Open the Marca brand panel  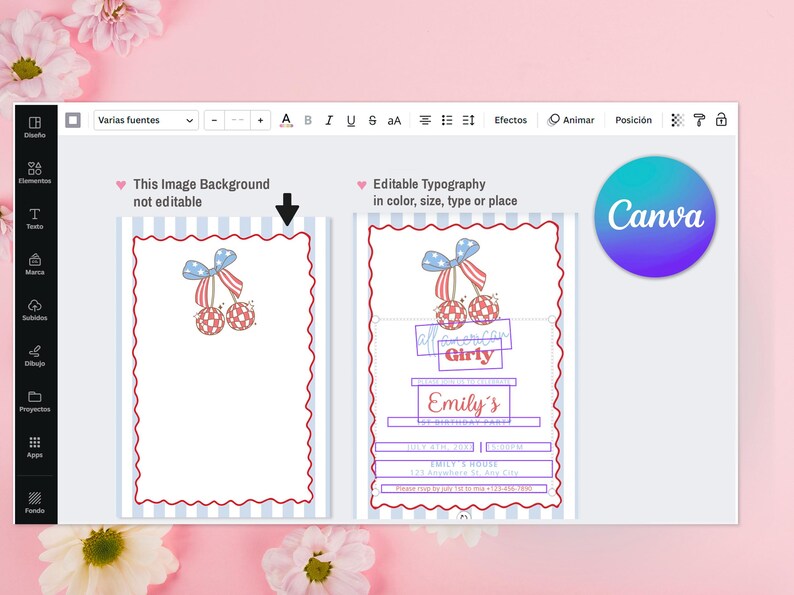pos(34,264)
